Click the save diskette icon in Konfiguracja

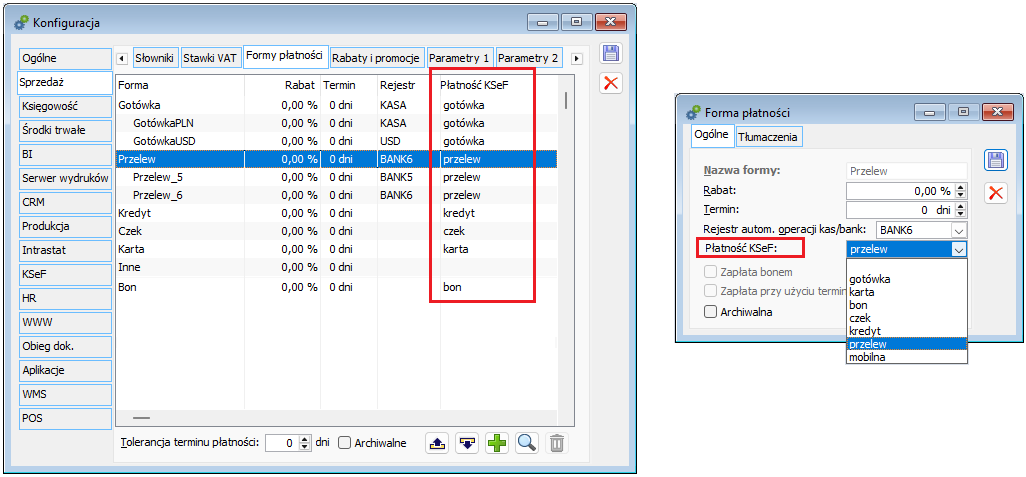[x=610, y=54]
